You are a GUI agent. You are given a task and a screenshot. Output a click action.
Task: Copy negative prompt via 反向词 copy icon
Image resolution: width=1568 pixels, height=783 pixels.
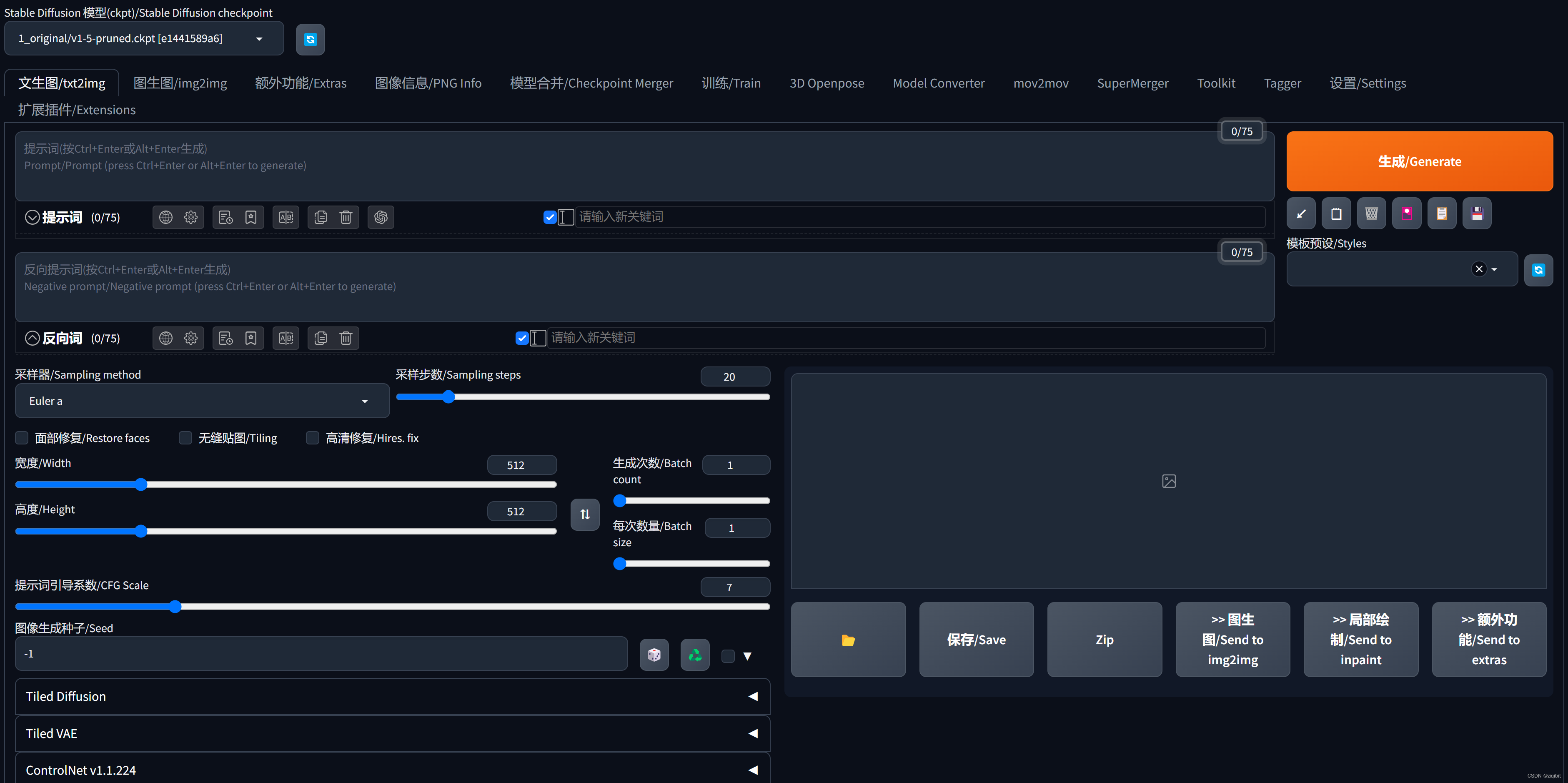pos(321,338)
